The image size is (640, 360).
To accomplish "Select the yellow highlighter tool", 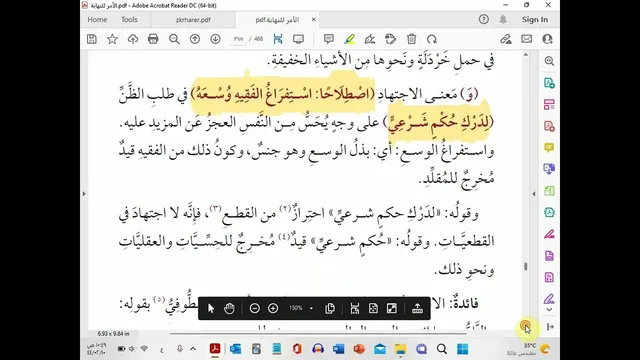I will (349, 39).
